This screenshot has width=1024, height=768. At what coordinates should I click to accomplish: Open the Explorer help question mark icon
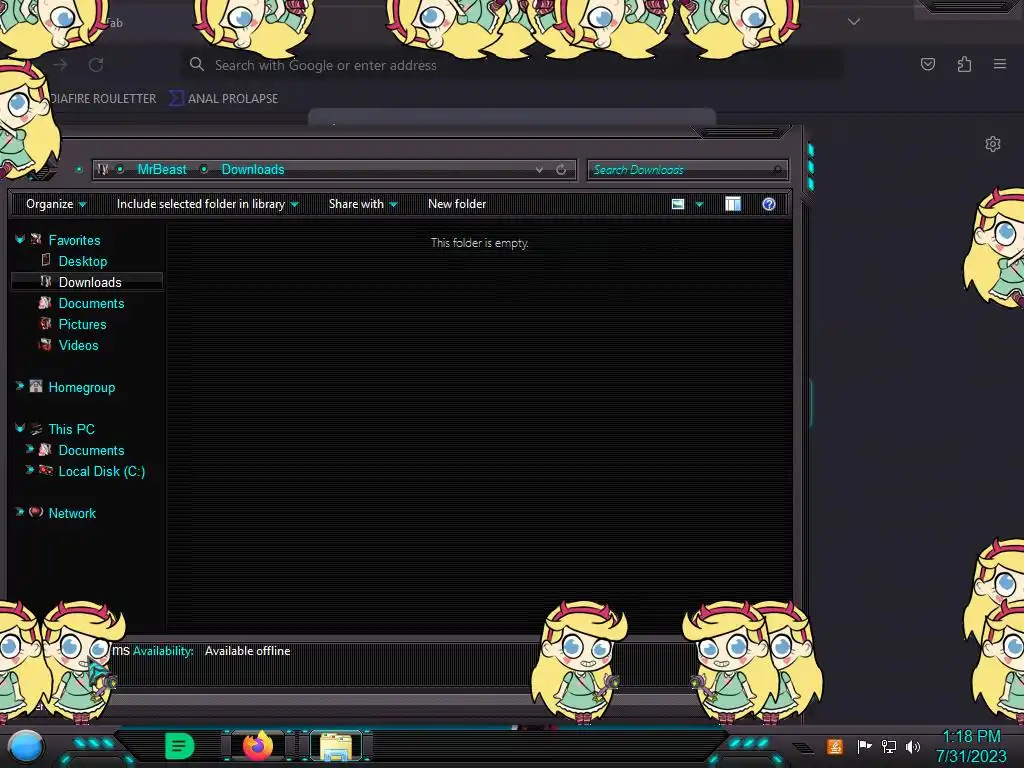click(769, 204)
